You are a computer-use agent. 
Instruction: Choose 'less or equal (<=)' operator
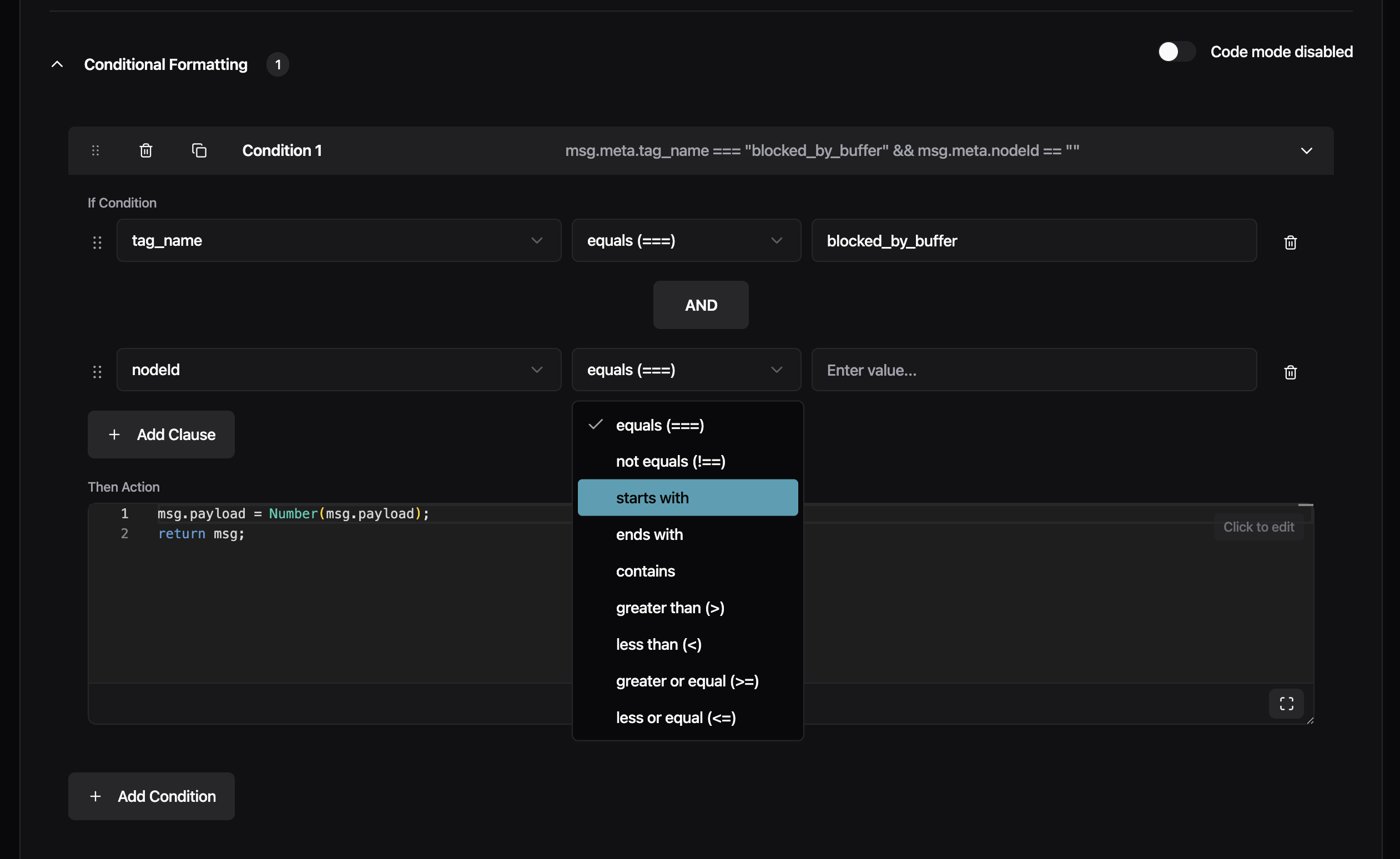pos(687,717)
